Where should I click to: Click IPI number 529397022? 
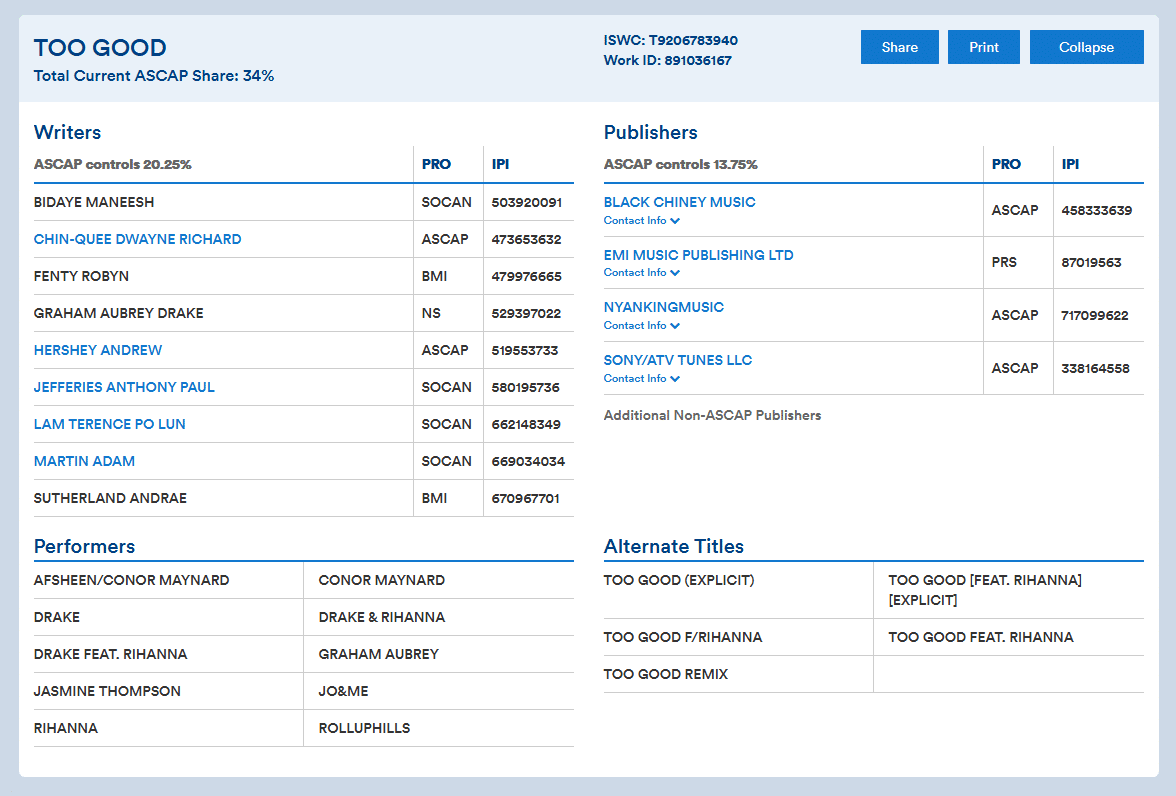(526, 314)
